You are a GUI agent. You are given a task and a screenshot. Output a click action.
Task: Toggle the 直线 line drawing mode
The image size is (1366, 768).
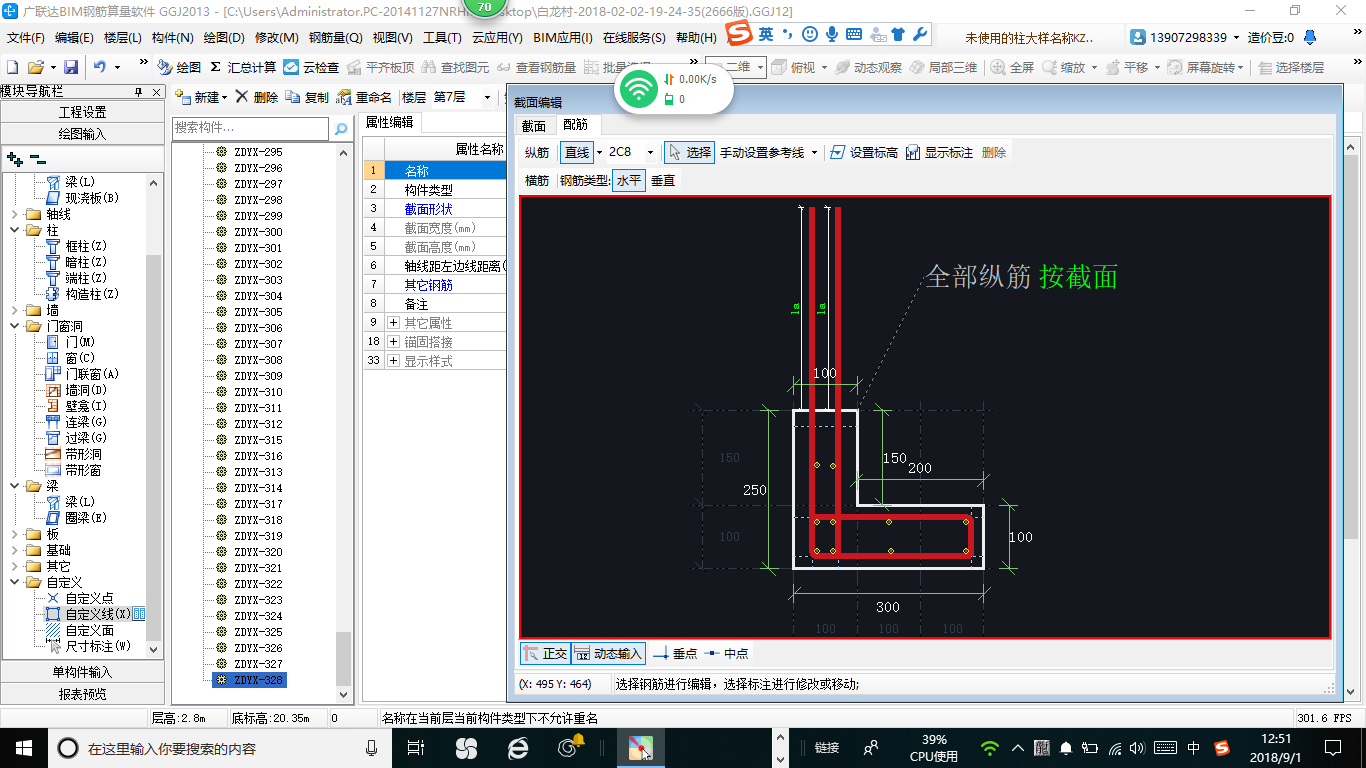coord(577,152)
